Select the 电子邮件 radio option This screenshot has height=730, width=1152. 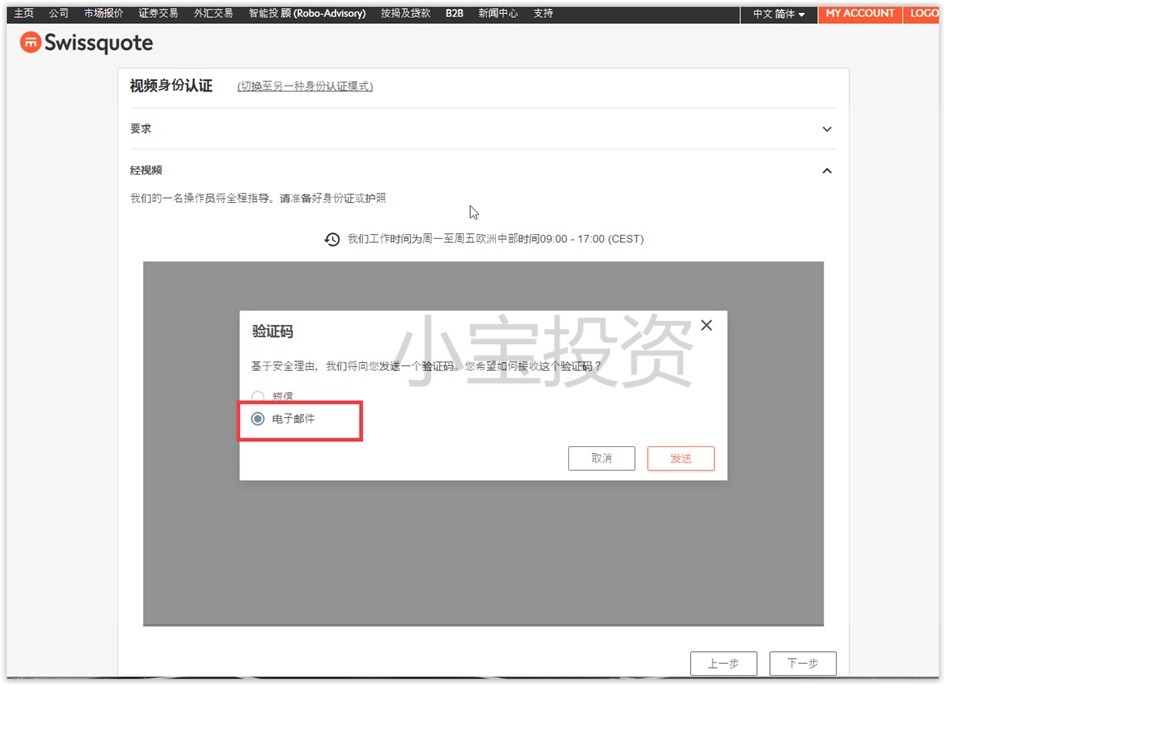[258, 419]
